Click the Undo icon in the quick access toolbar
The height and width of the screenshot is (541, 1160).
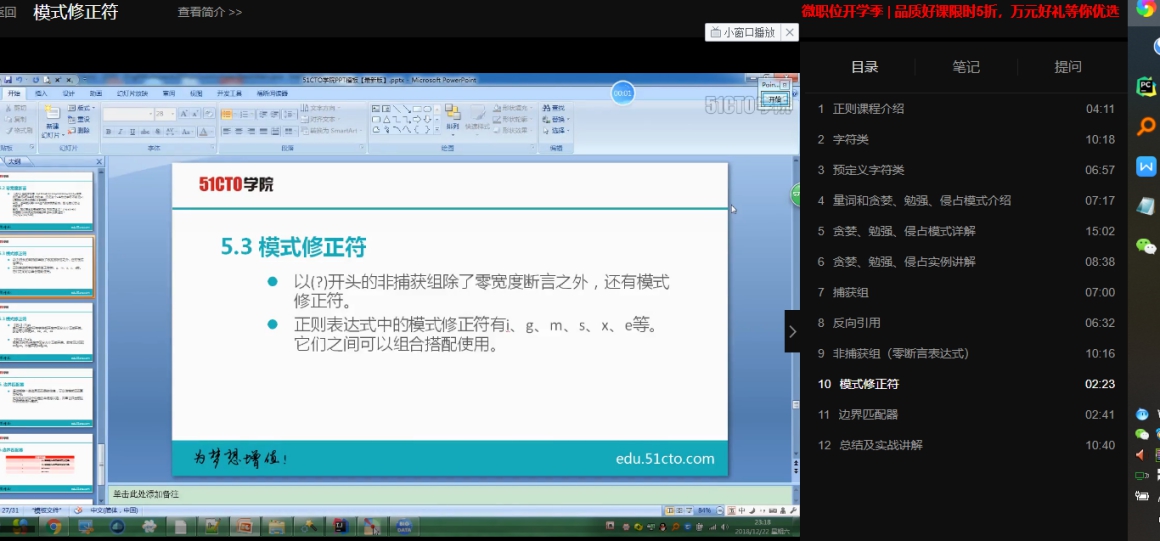pyautogui.click(x=18, y=79)
